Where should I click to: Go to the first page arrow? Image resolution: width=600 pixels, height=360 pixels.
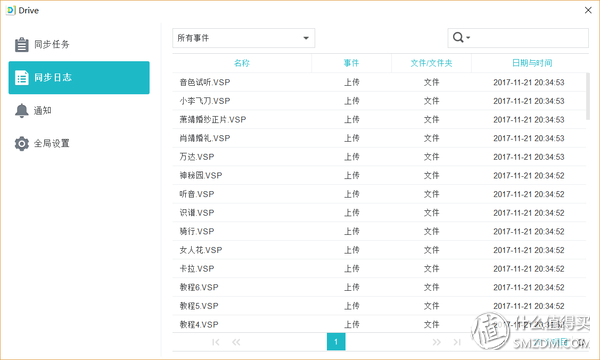coord(216,342)
